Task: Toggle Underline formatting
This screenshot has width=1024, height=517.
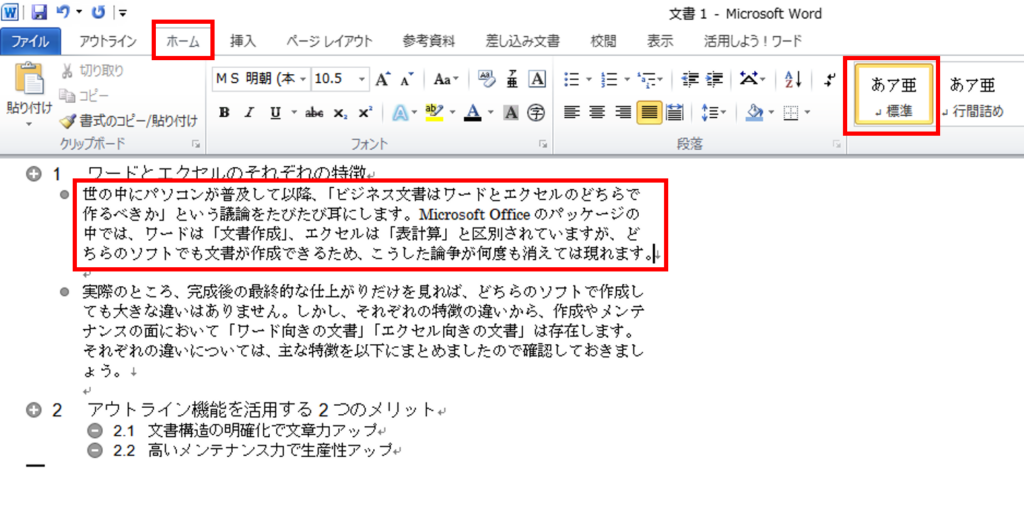Action: coord(275,112)
